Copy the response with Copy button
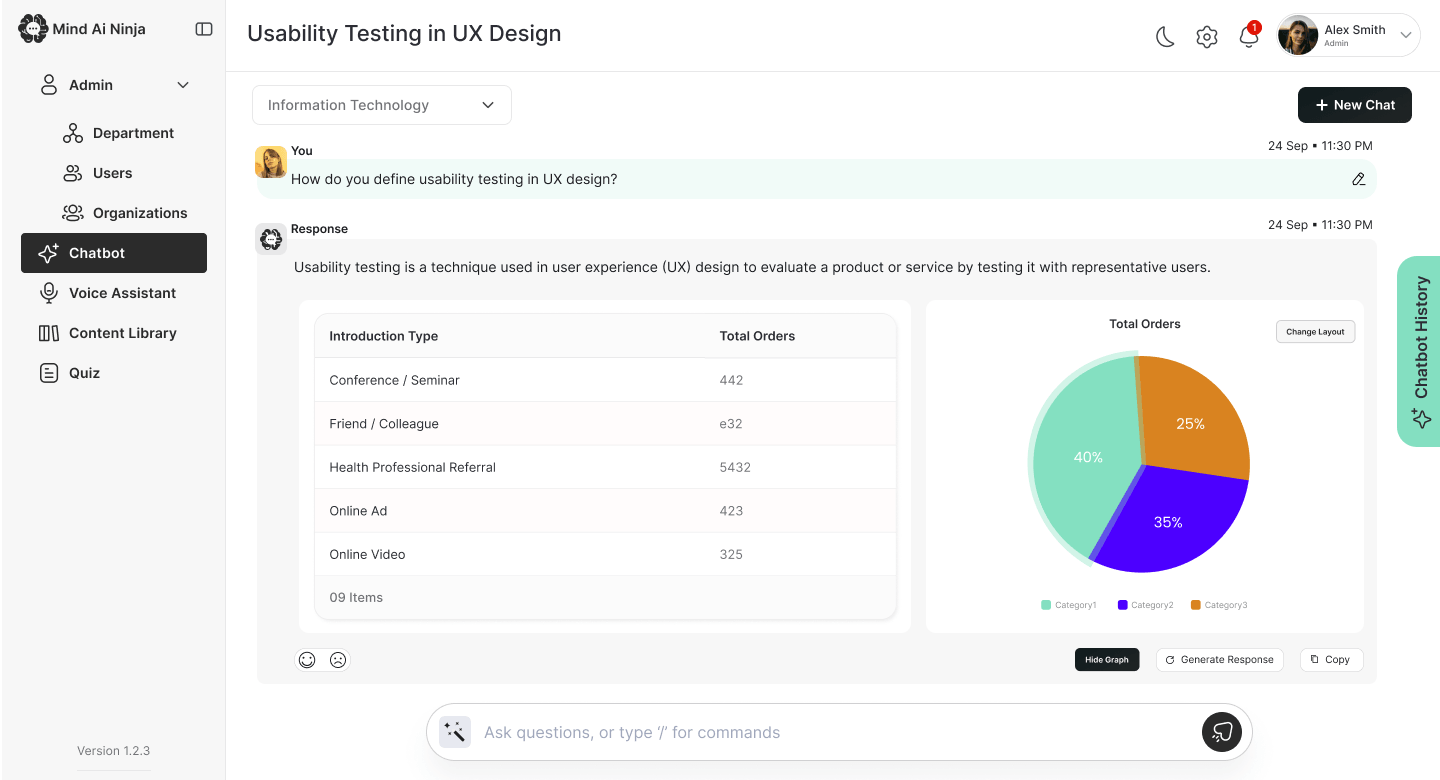 point(1331,660)
